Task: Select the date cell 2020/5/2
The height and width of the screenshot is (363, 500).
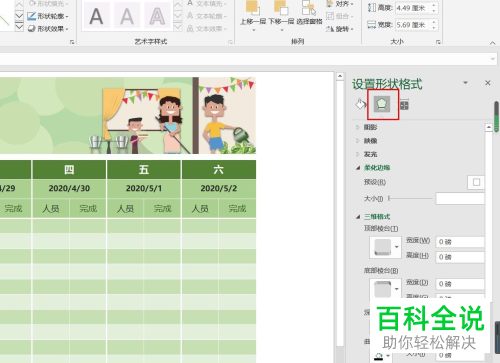Action: tap(218, 188)
